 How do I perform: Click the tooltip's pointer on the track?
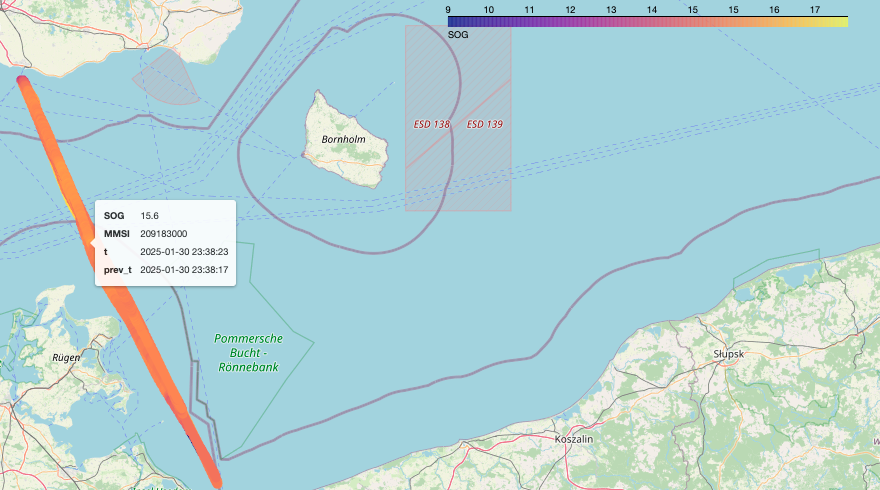[93, 242]
